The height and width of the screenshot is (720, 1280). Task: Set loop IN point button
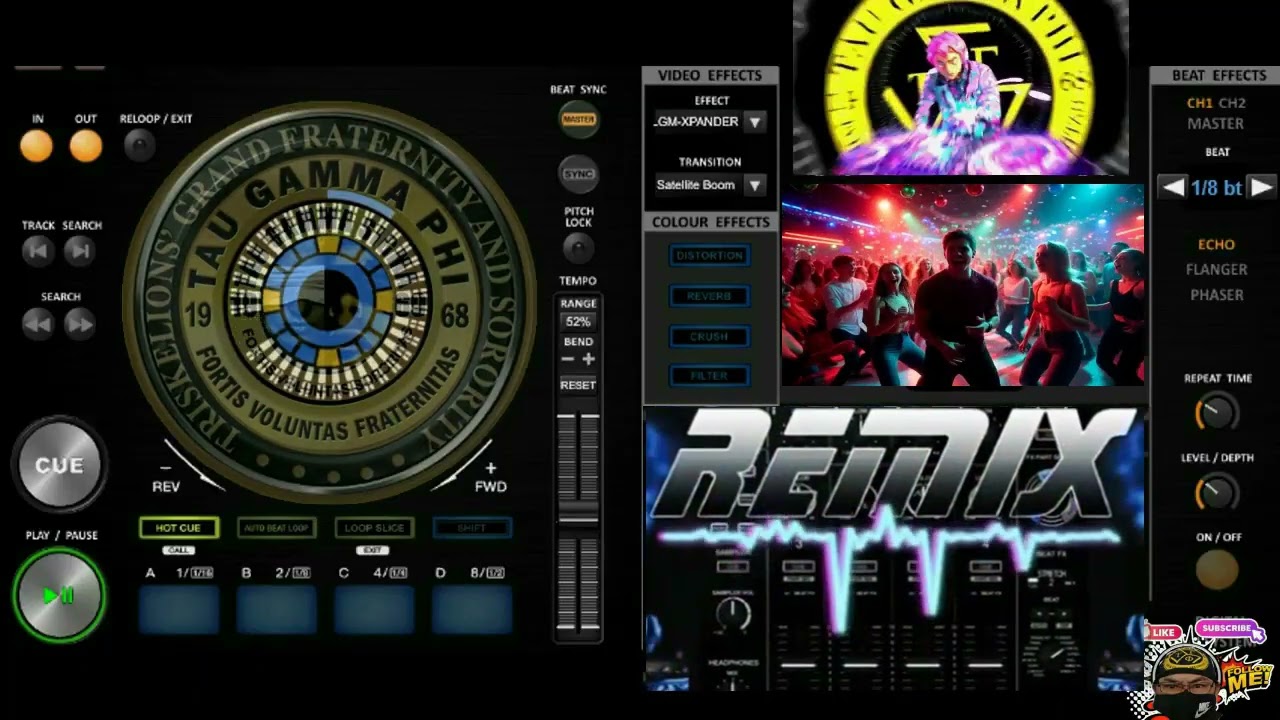pos(37,146)
